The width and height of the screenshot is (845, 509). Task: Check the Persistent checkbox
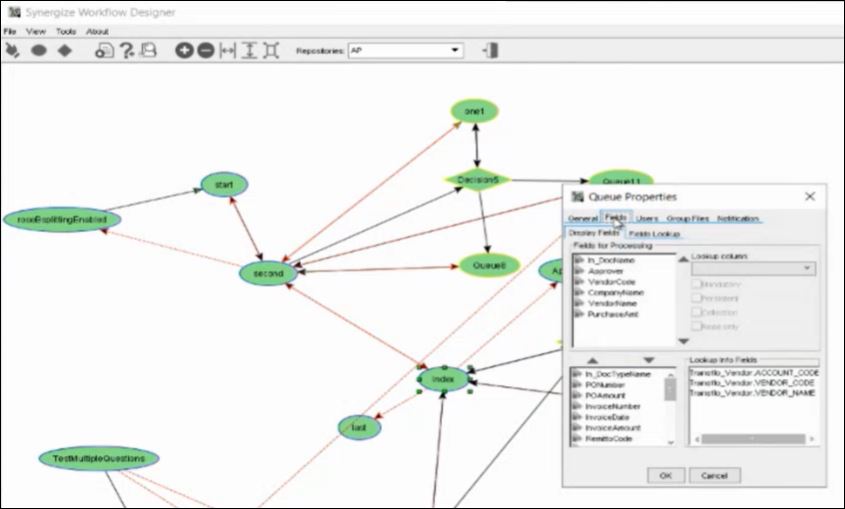(697, 298)
